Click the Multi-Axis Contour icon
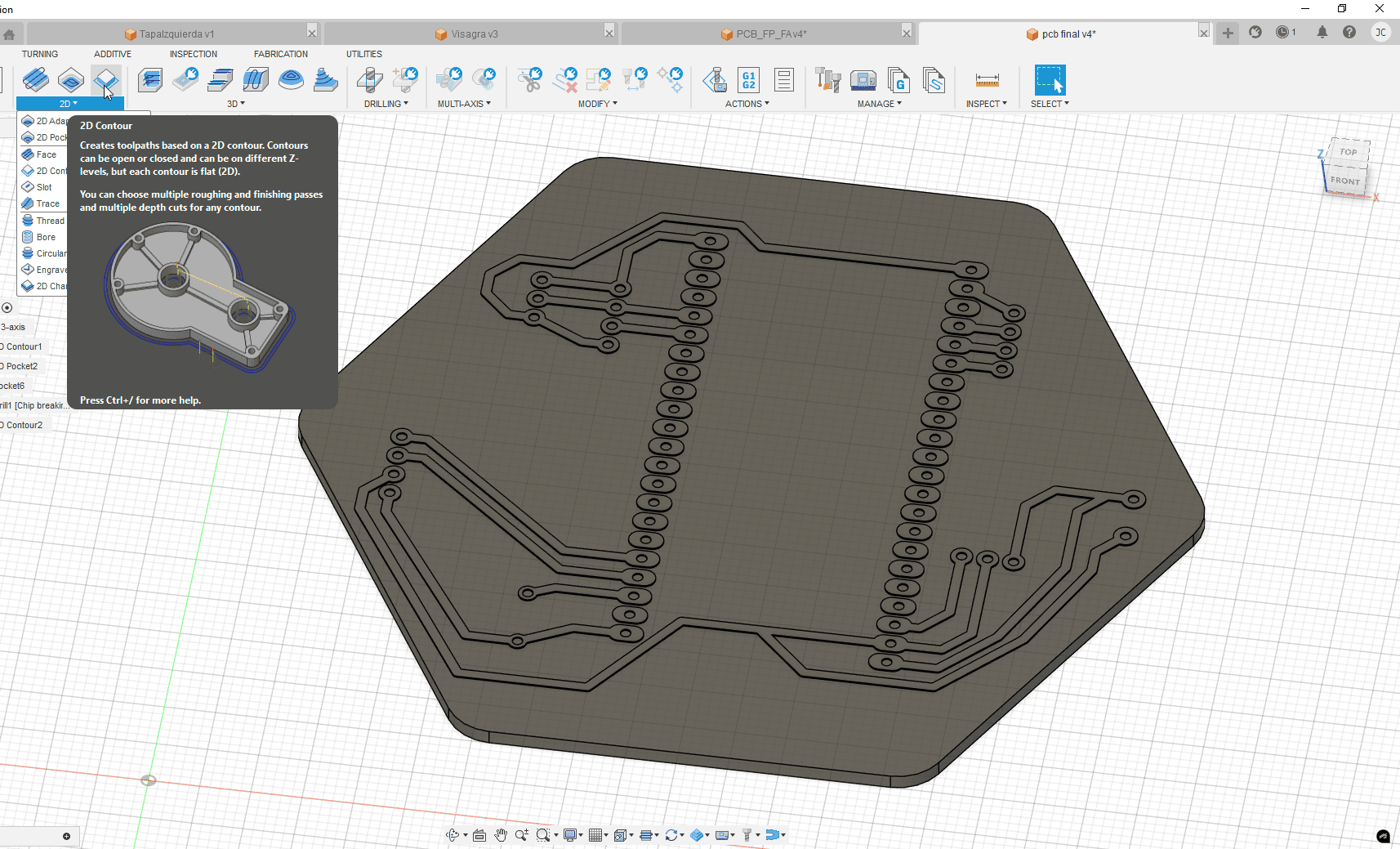Image resolution: width=1400 pixels, height=849 pixels. click(x=484, y=80)
